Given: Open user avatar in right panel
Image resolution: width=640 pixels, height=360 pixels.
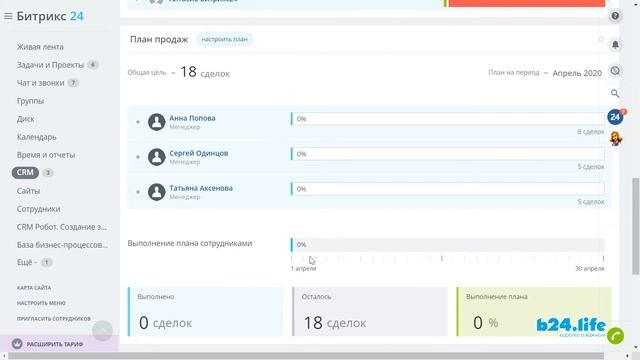Looking at the screenshot, I should click(x=616, y=138).
